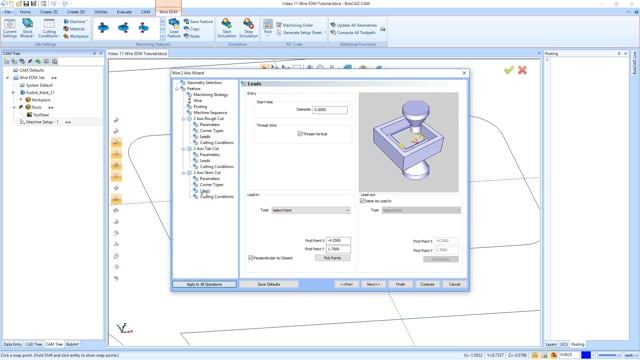Click the Save Defaults button

[269, 284]
